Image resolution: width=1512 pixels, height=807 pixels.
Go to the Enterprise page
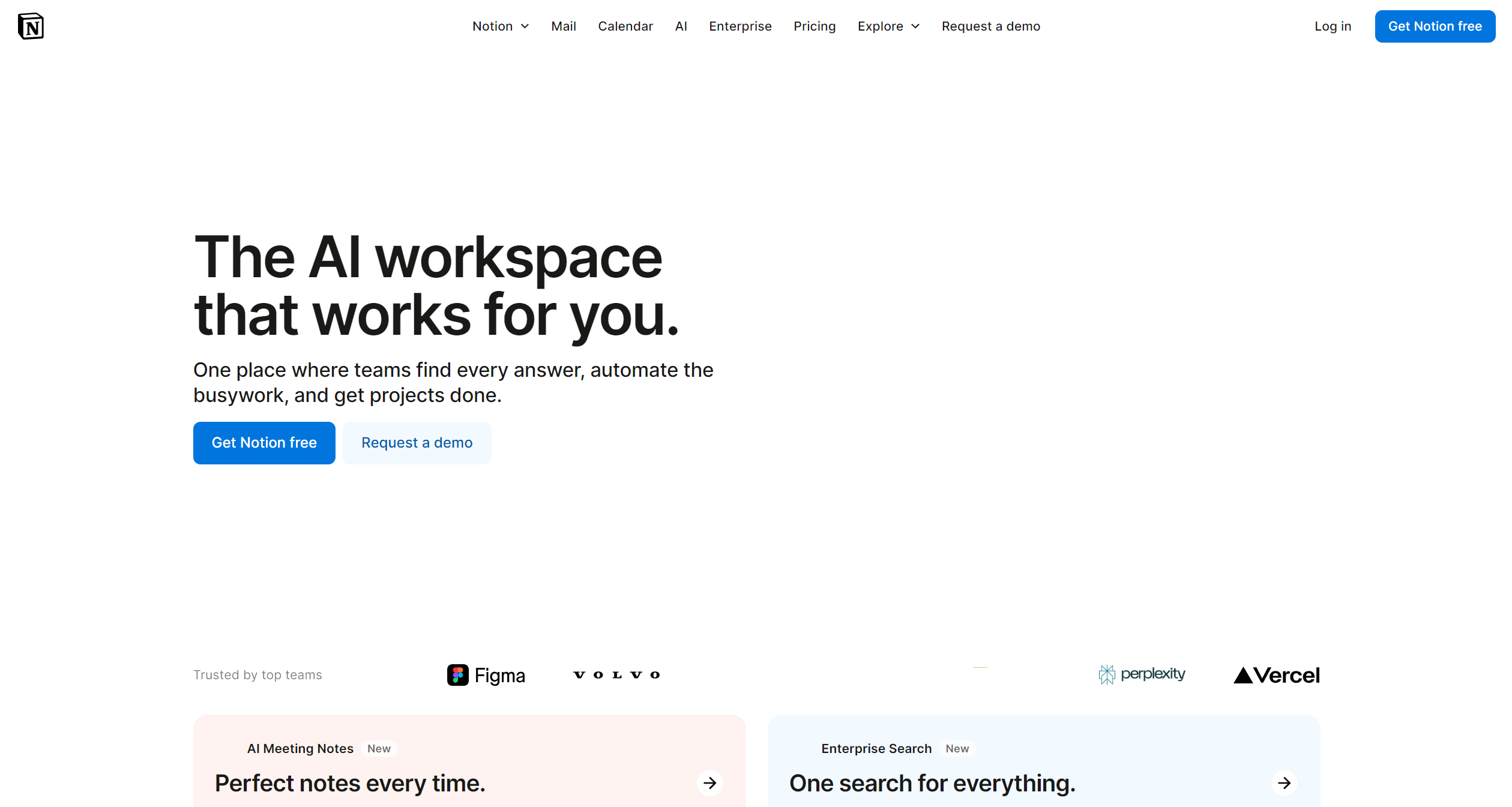coord(740,26)
